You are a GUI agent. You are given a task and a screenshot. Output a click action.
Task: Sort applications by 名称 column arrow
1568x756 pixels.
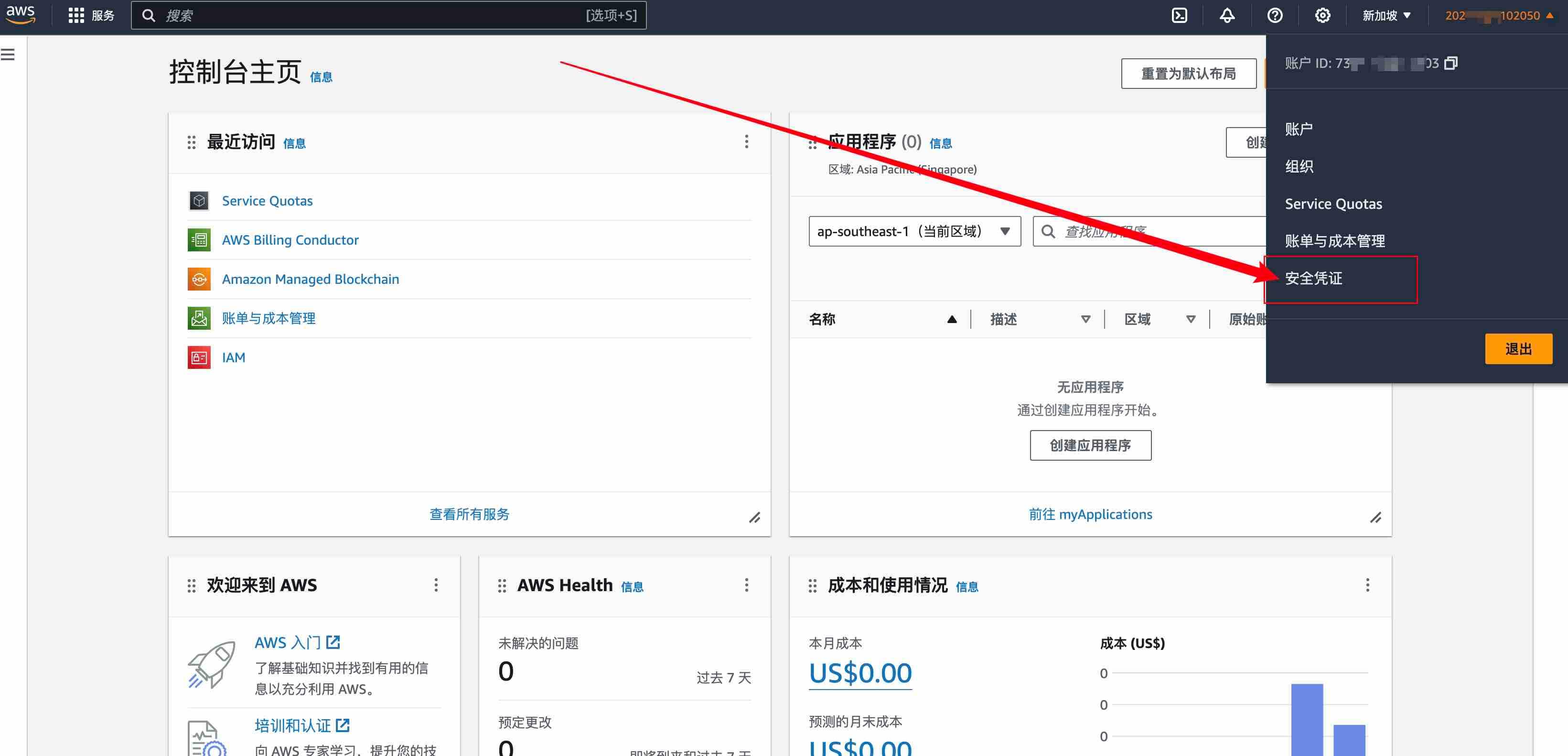point(952,320)
